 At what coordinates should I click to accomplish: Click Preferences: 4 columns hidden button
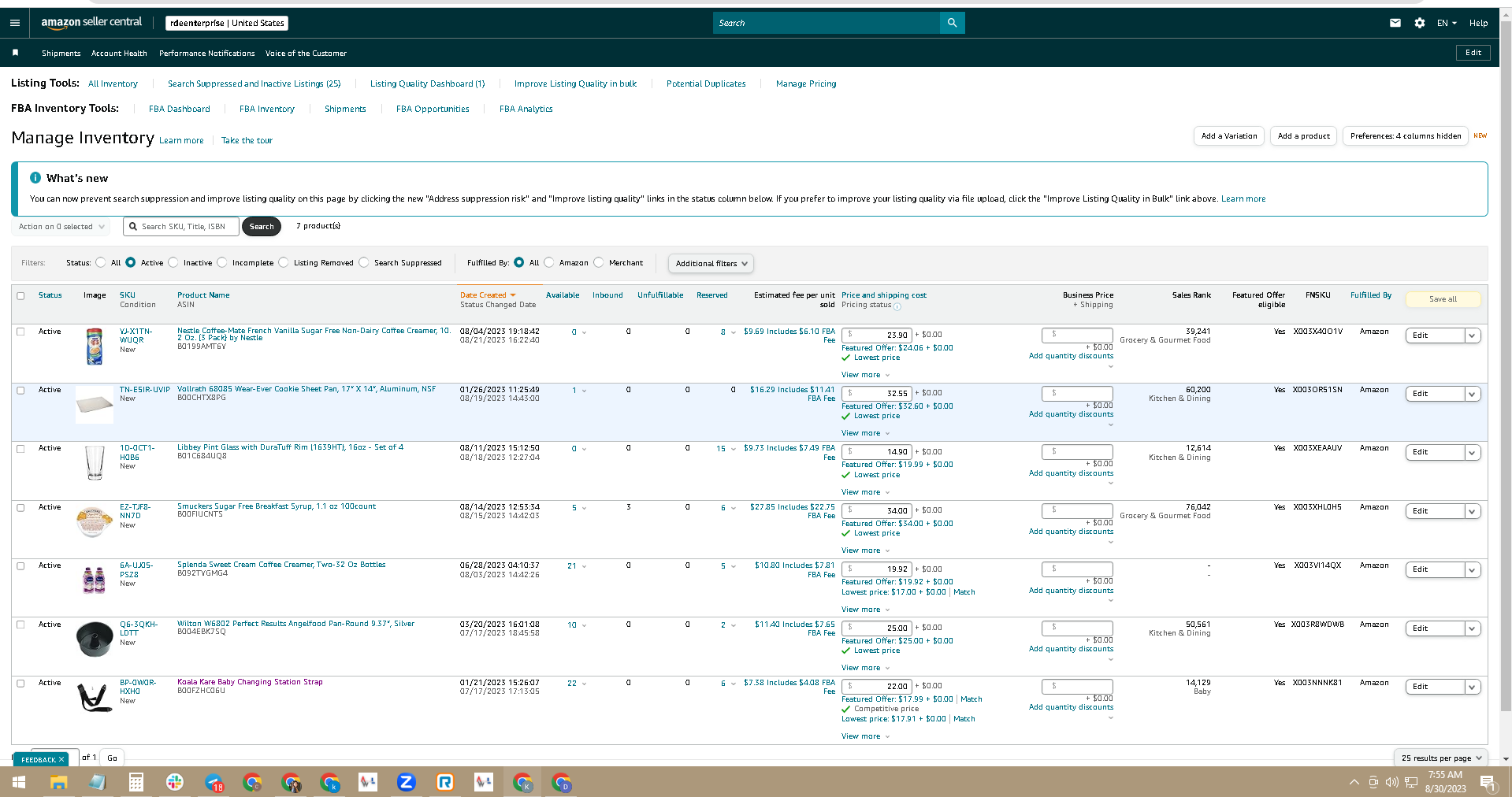click(1405, 136)
